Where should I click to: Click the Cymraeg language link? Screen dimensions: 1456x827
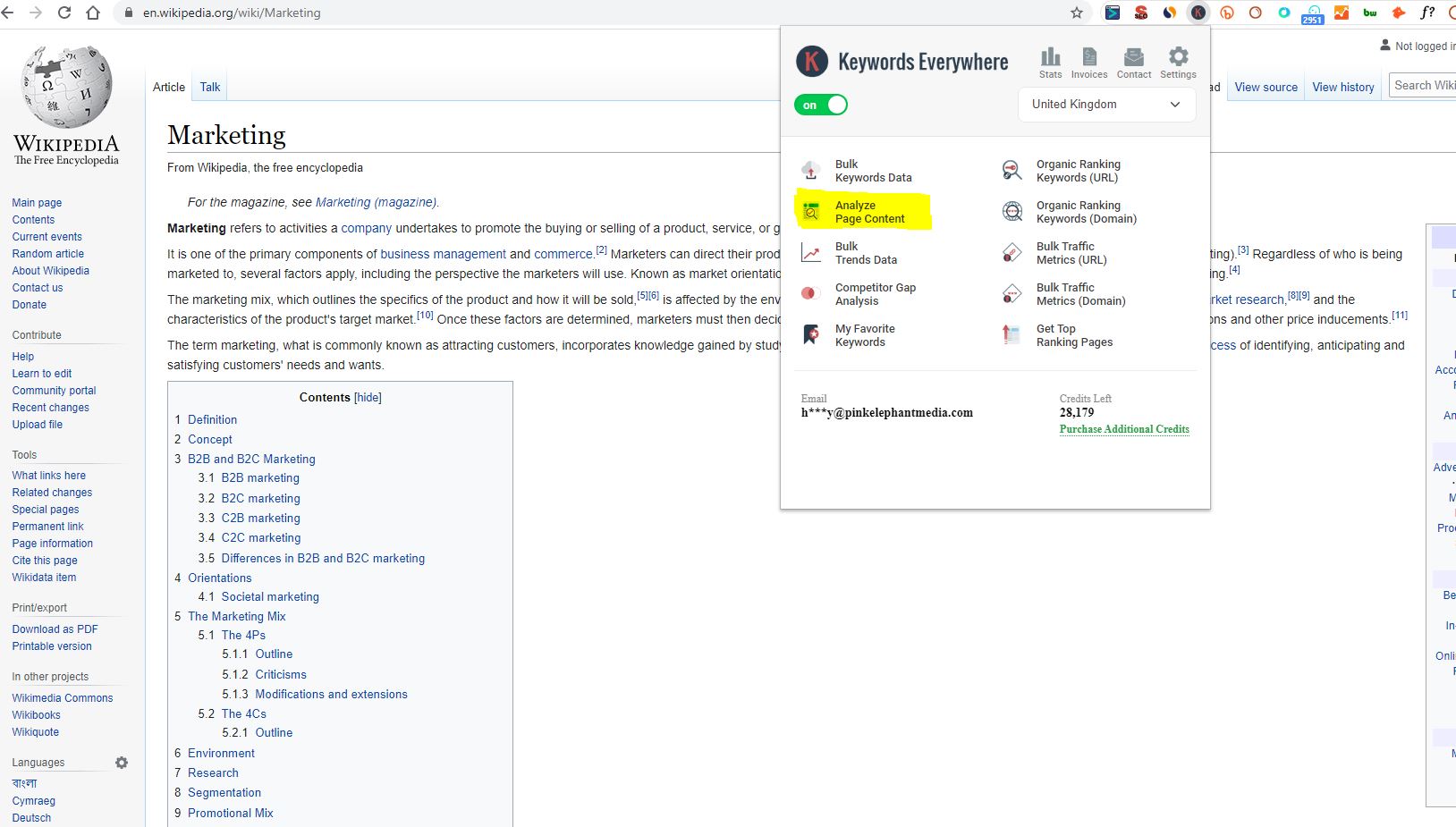33,801
